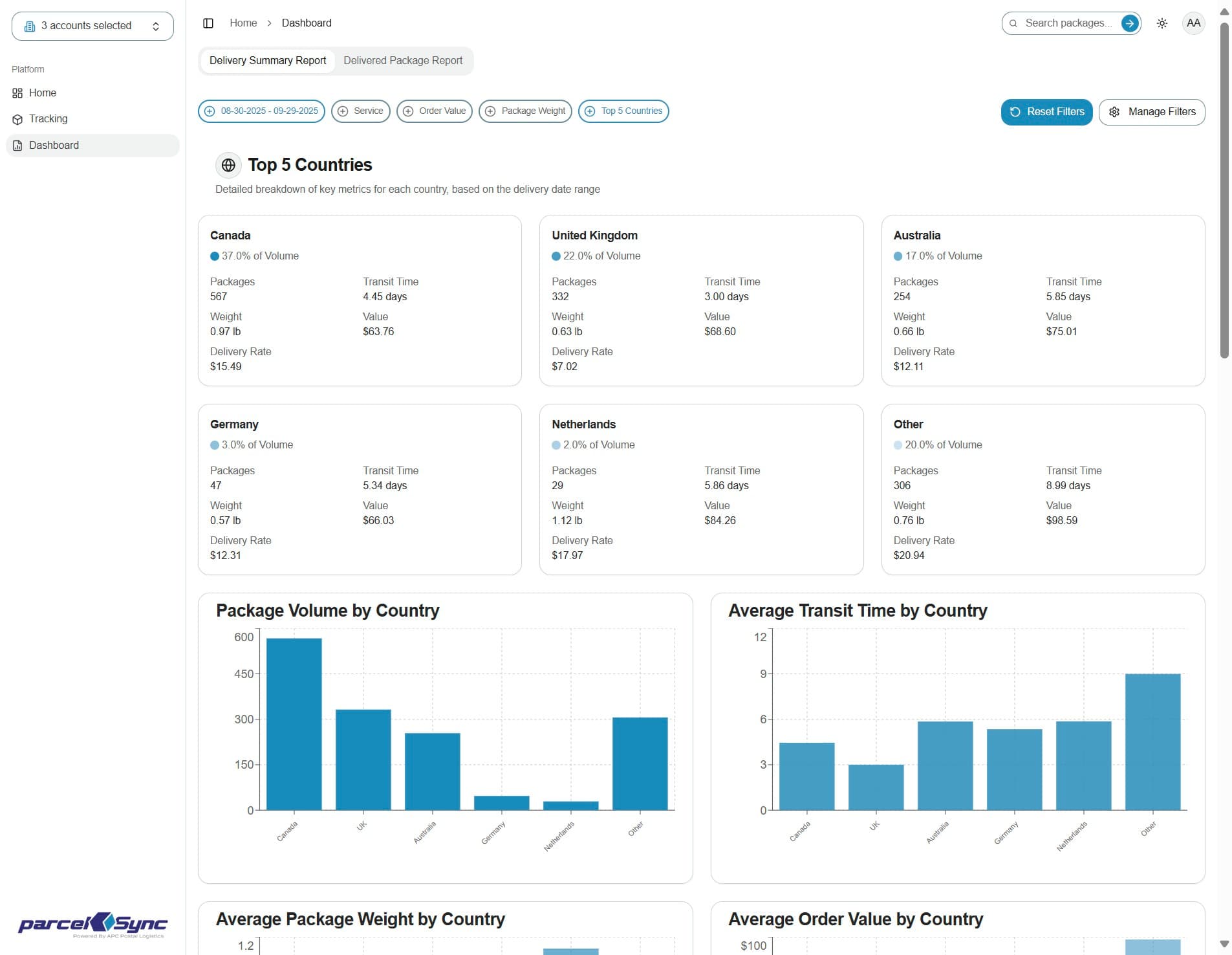The width and height of the screenshot is (1232, 955).
Task: Click the globe icon beside Top 5 Countries
Action: pyautogui.click(x=228, y=165)
